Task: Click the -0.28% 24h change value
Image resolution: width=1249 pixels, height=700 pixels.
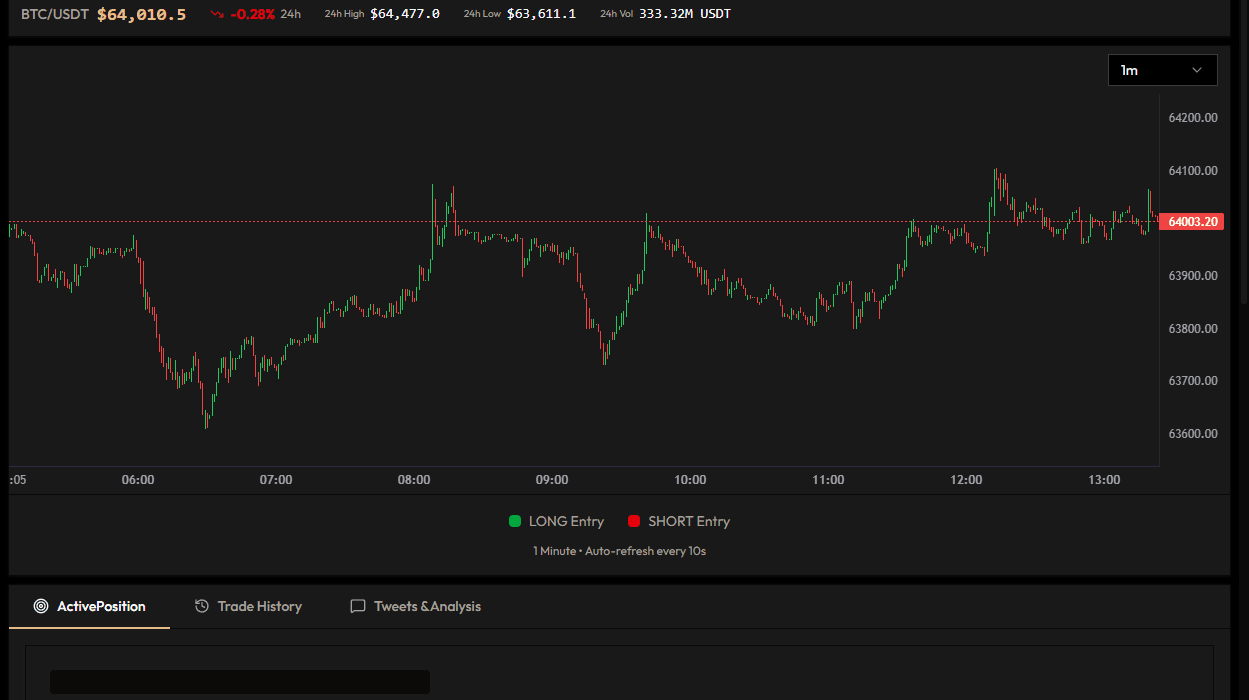Action: point(253,14)
